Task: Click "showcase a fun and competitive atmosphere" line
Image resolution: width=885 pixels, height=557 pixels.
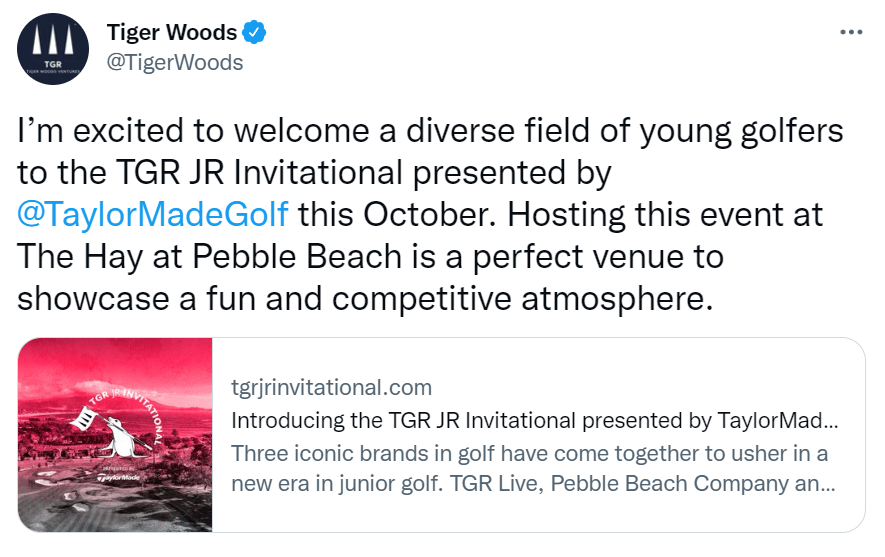Action: pyautogui.click(x=365, y=299)
